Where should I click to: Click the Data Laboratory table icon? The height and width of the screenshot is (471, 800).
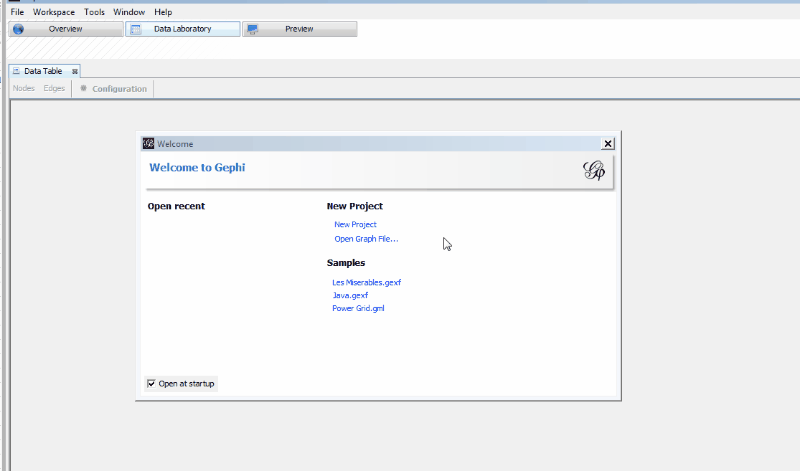coord(136,30)
